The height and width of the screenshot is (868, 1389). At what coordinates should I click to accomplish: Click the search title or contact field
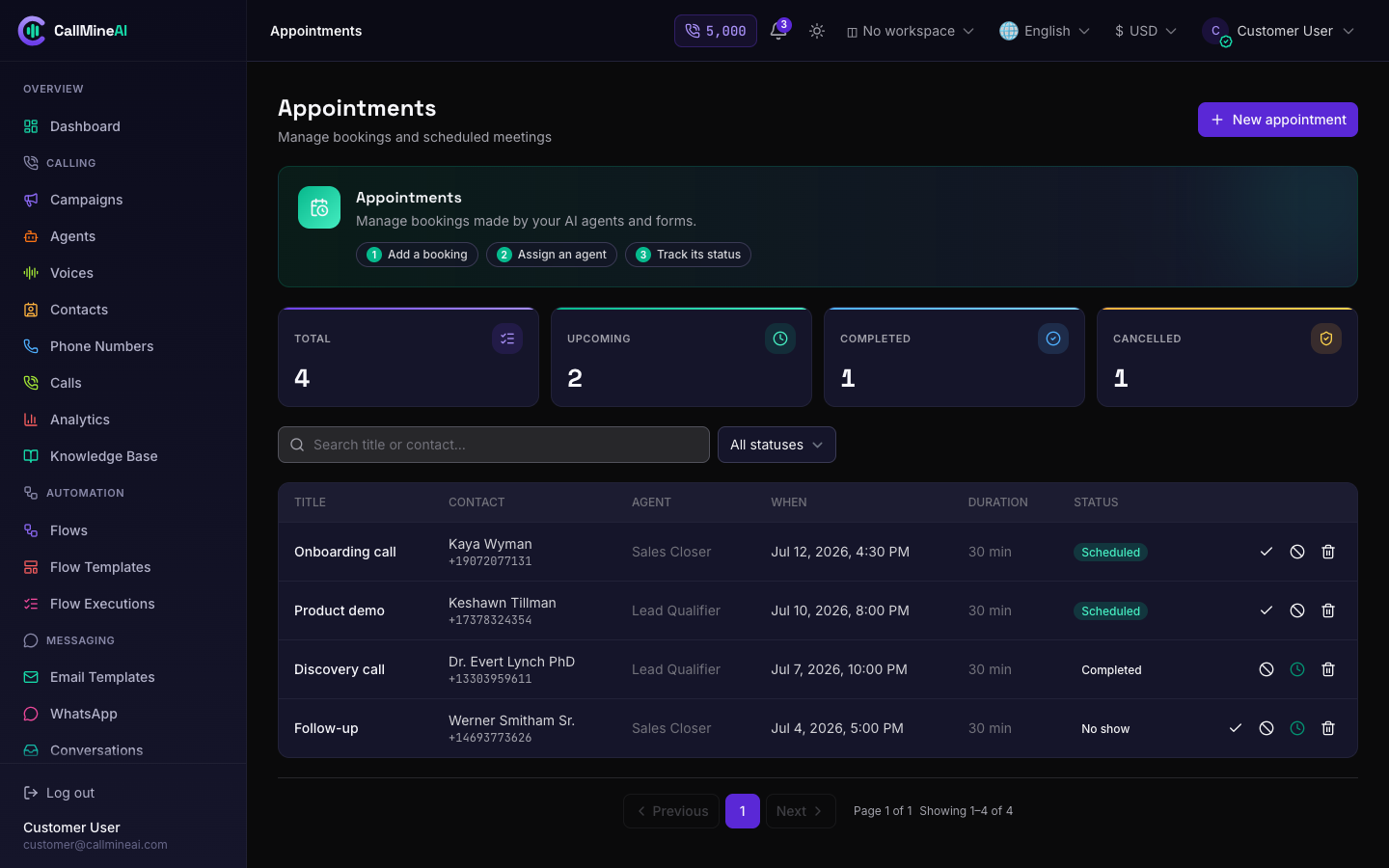click(x=494, y=445)
